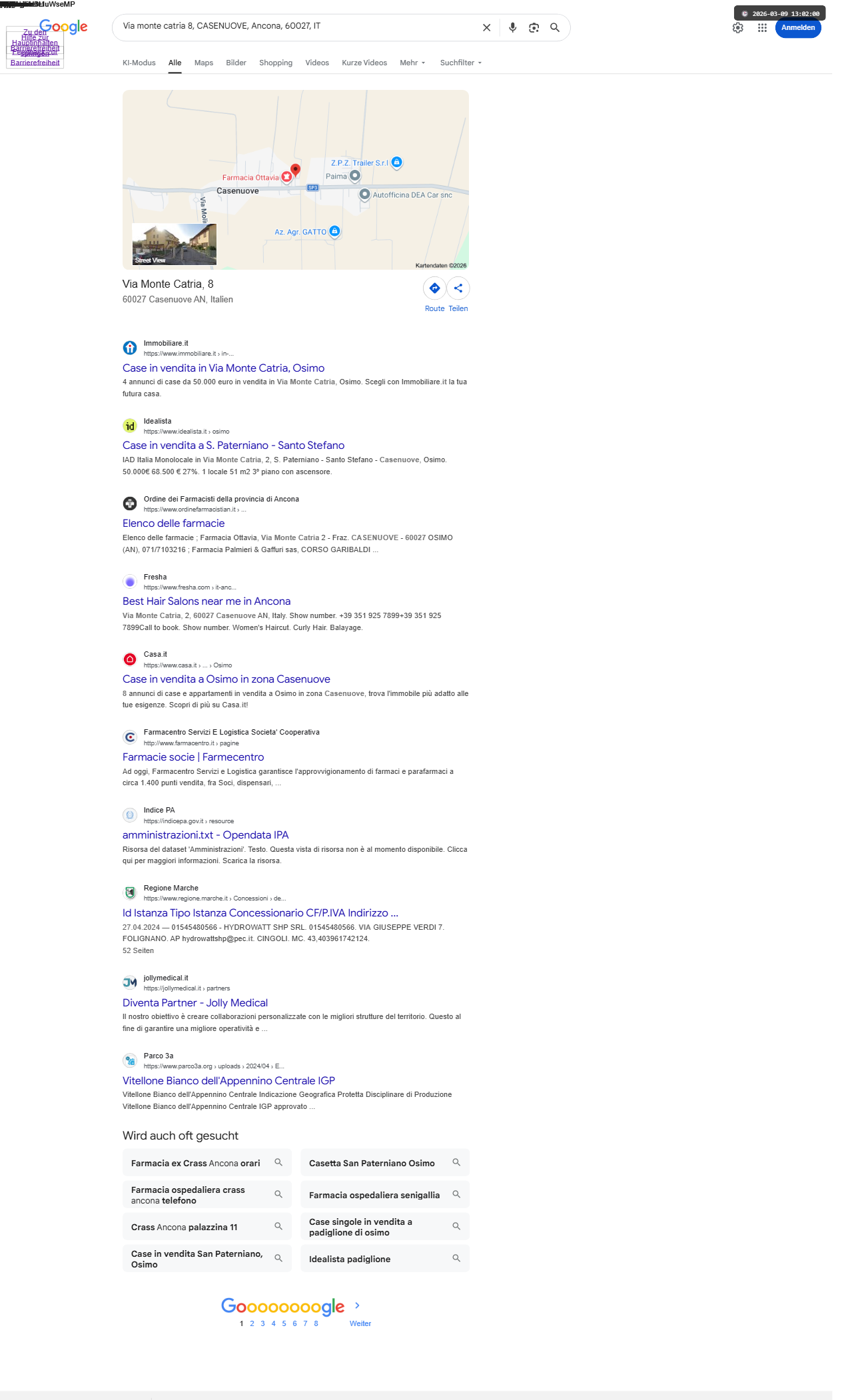Click the Ordine dei Farmacisti favicon
This screenshot has width=842, height=1400.
pyautogui.click(x=130, y=504)
